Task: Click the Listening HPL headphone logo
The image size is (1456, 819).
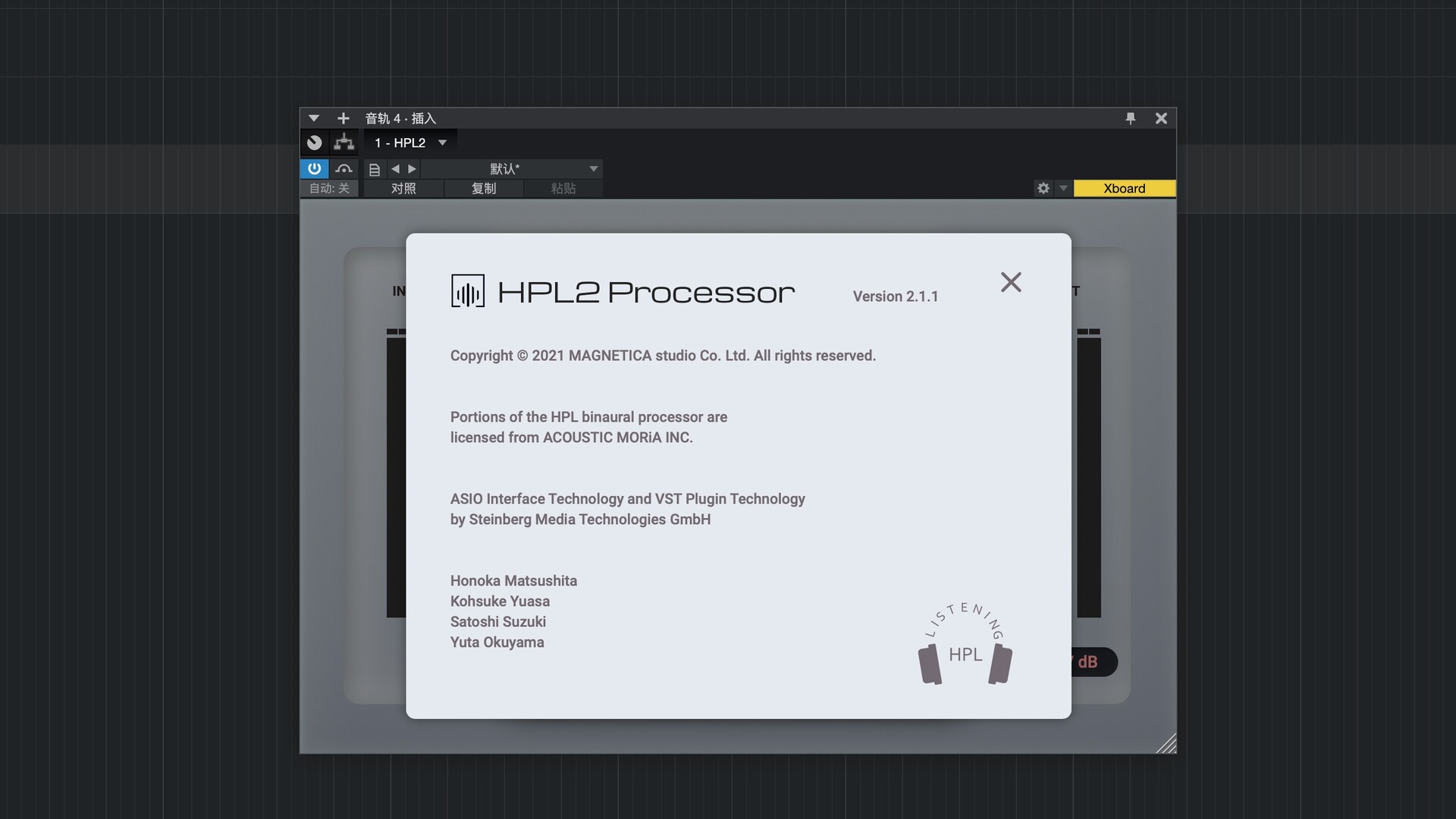Action: coord(965,643)
